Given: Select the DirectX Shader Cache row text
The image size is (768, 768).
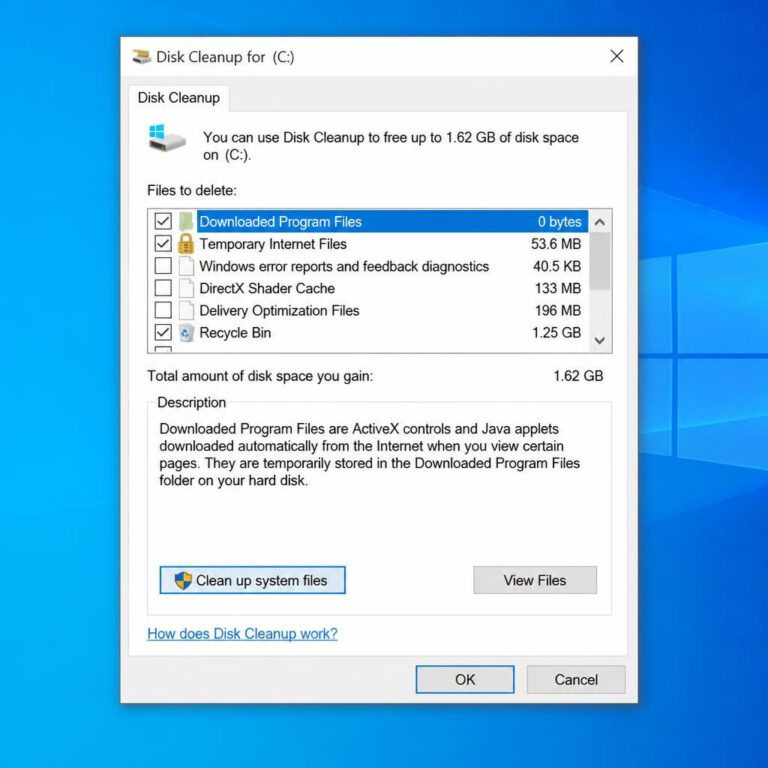Looking at the screenshot, I should (x=267, y=288).
